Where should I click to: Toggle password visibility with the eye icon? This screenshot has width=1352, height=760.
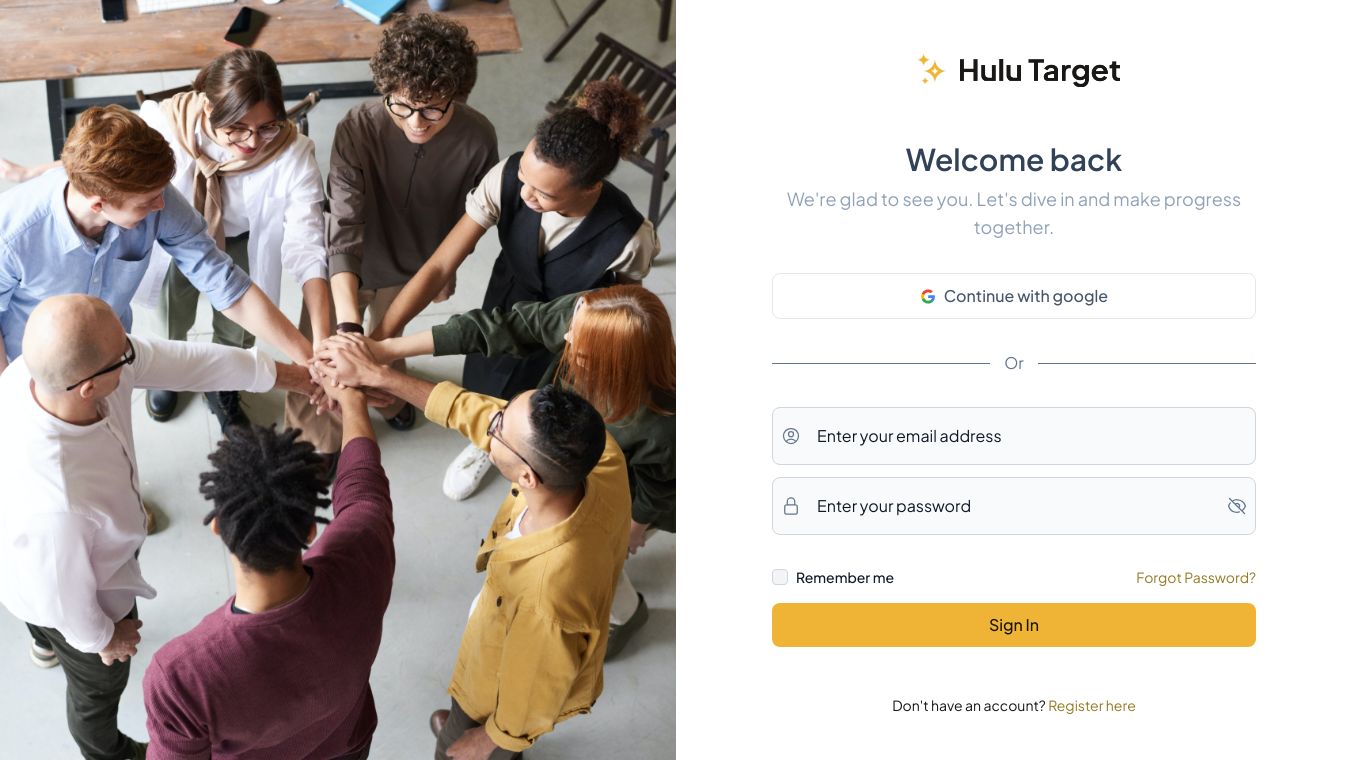point(1237,506)
